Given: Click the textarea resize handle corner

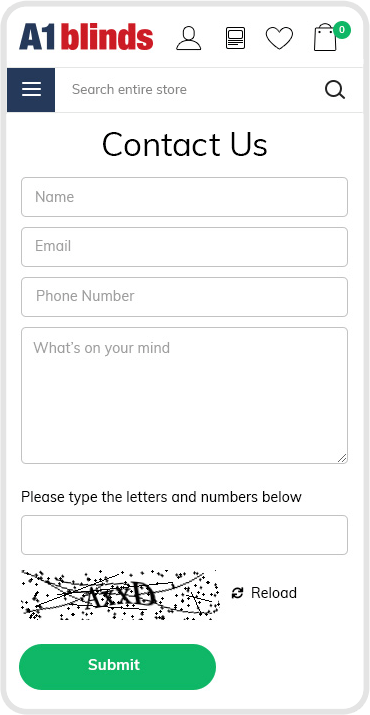Looking at the screenshot, I should [x=342, y=458].
